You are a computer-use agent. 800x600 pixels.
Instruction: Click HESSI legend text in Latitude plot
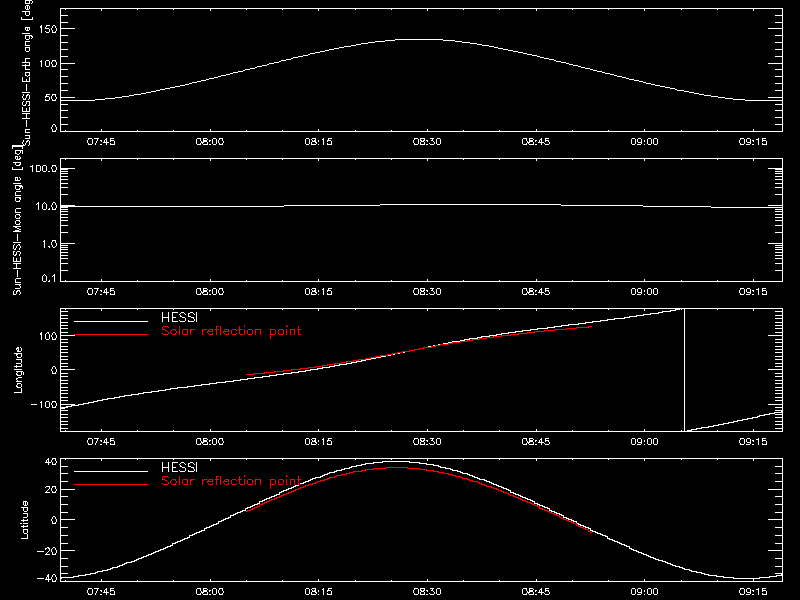179,467
